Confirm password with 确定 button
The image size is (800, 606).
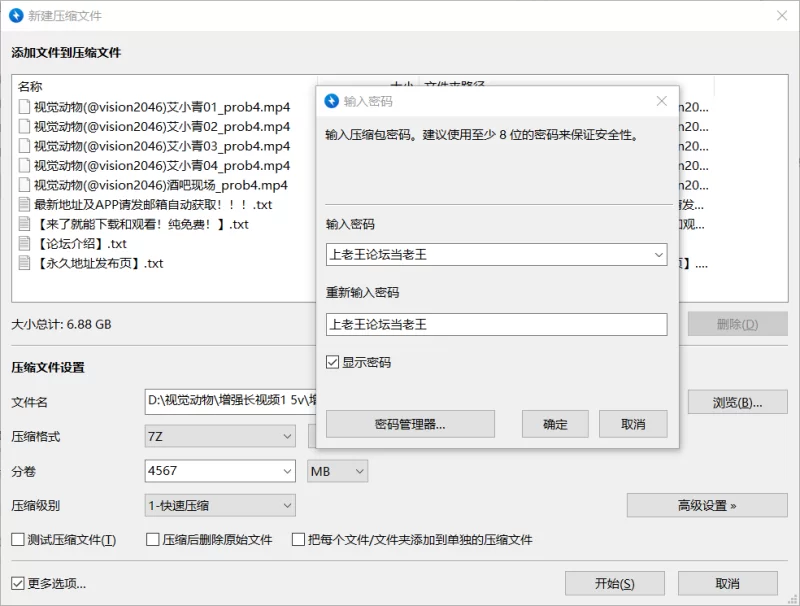555,424
